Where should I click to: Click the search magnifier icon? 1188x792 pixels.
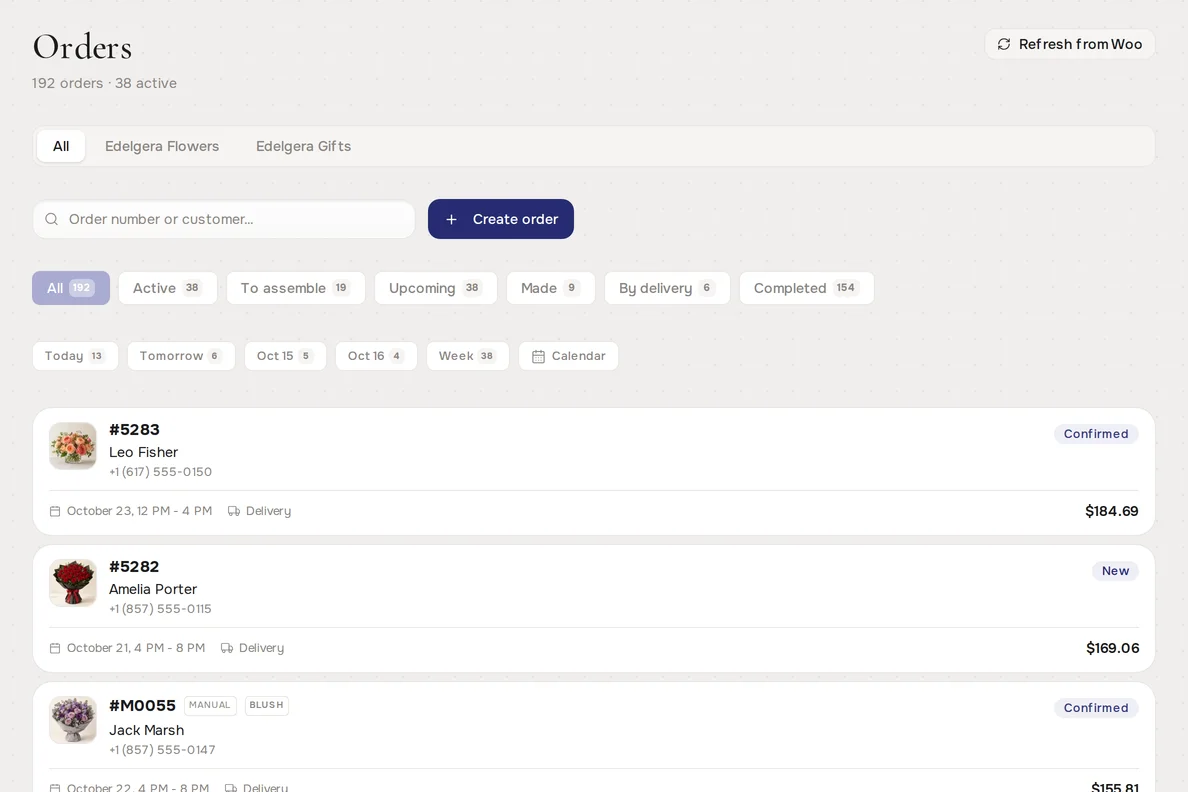click(x=52, y=219)
